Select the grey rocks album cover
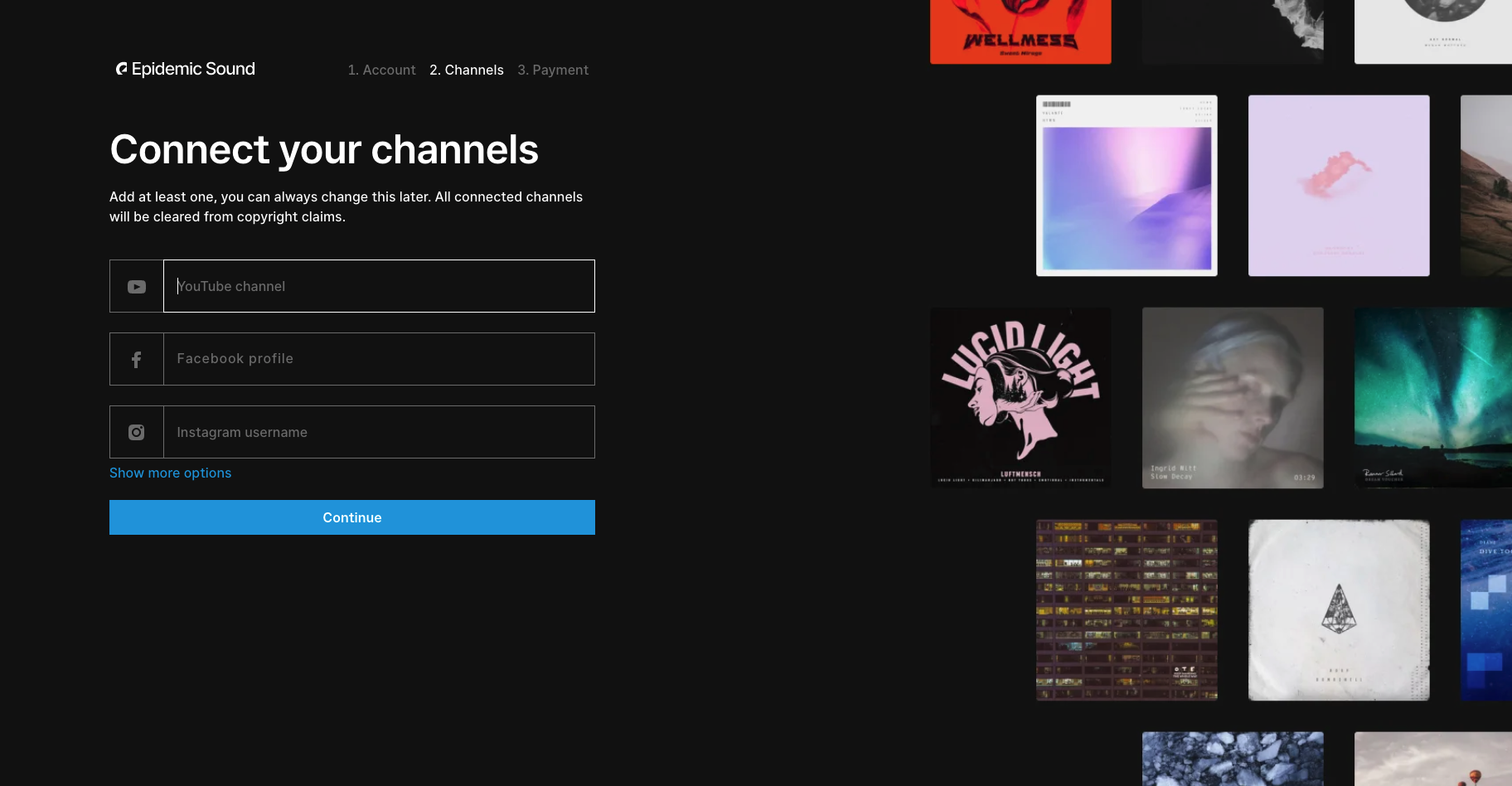Screen dimensions: 1512x786 [x=1233, y=759]
